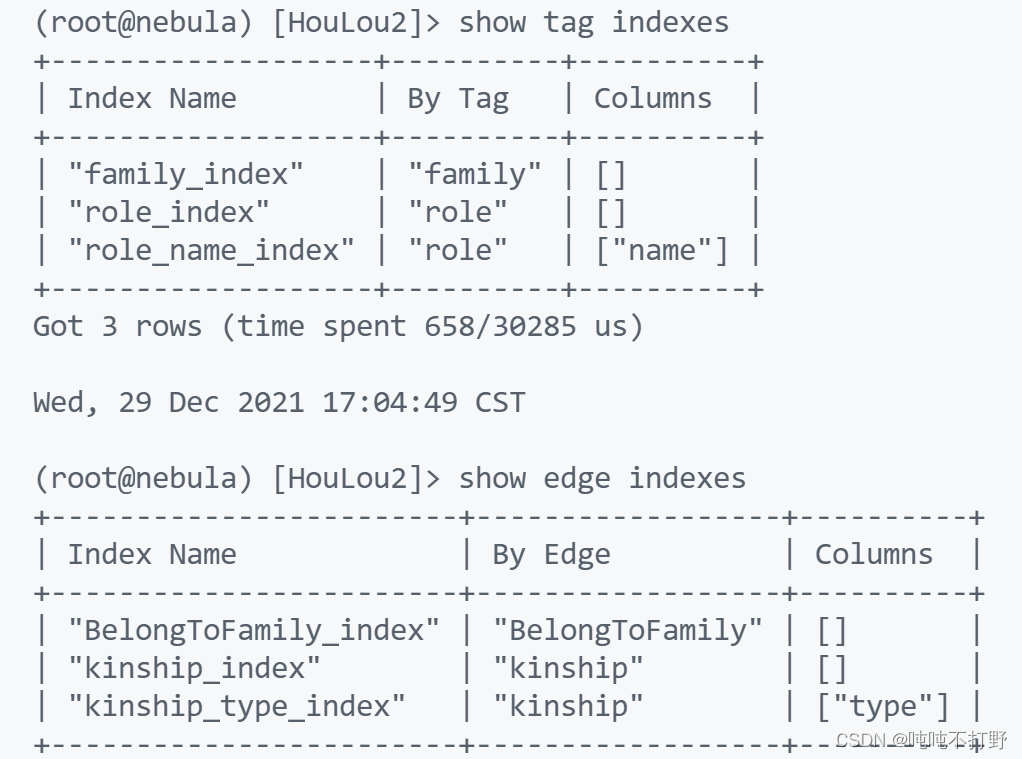Click the Columns header in the edge table
Image resolution: width=1022 pixels, height=759 pixels.
[874, 554]
